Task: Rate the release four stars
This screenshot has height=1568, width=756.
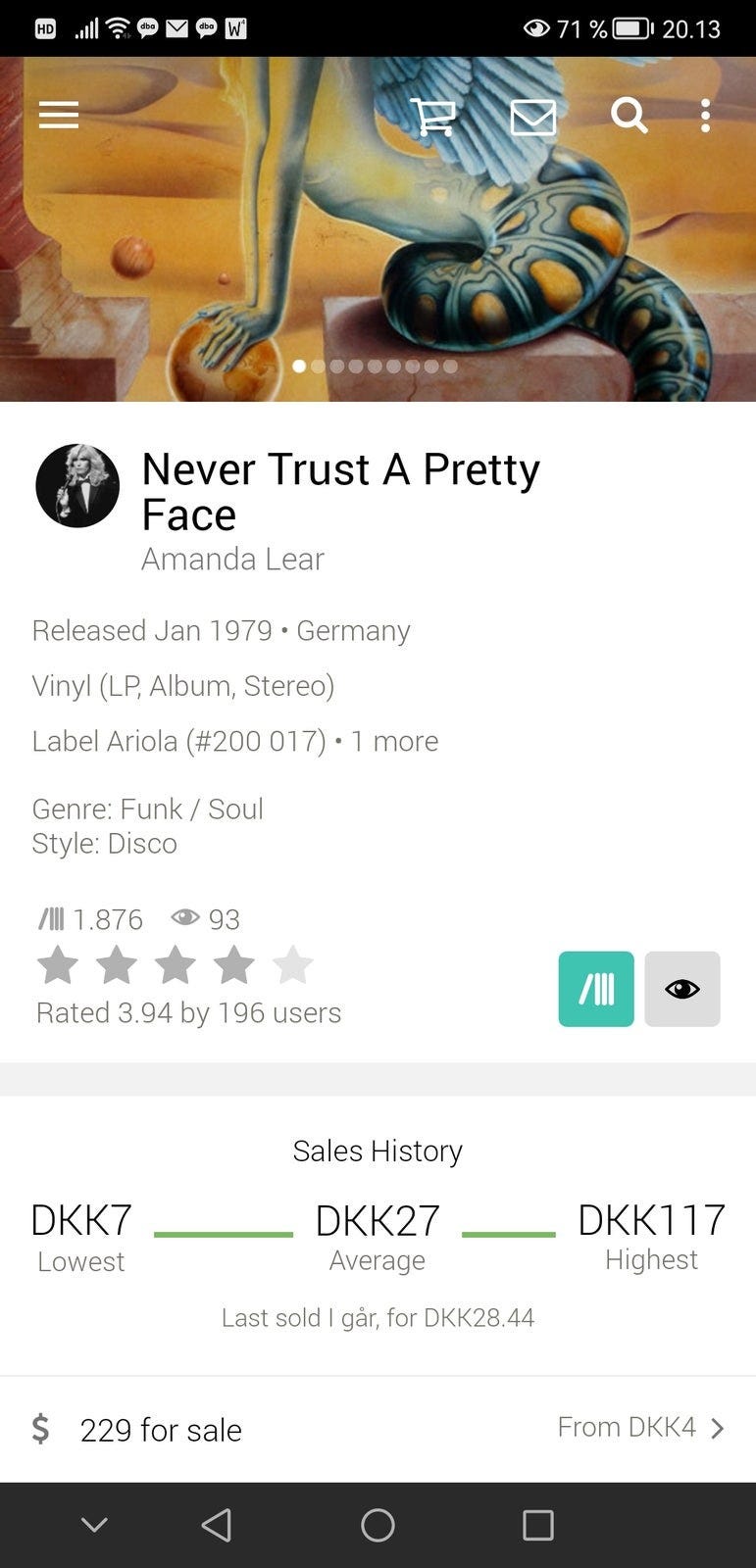Action: 234,966
